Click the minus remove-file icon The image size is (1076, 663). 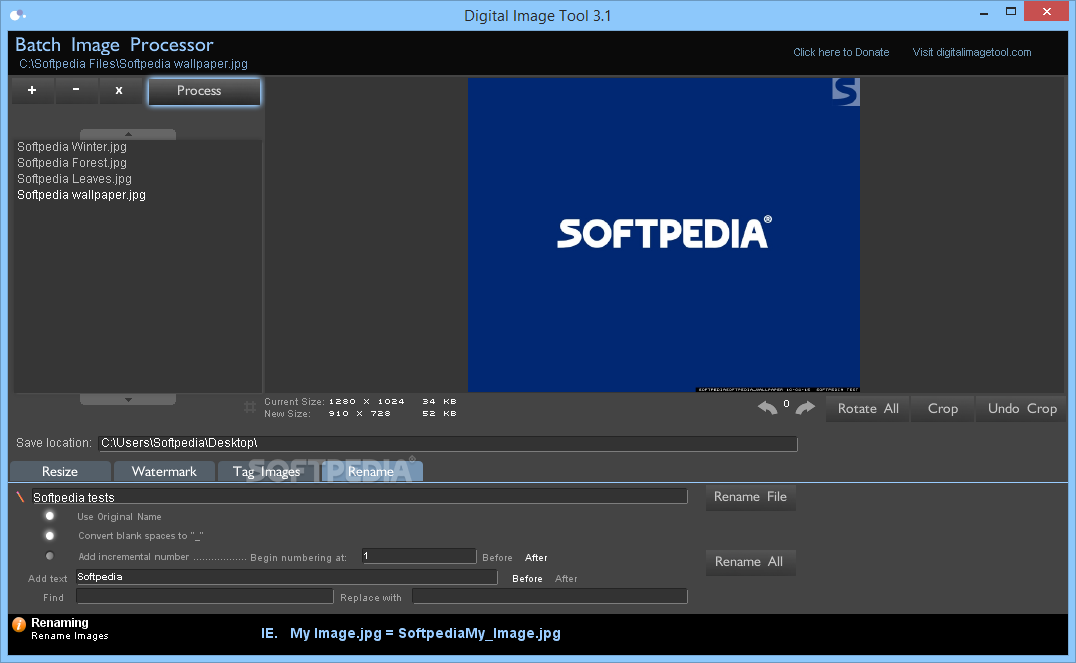pos(76,91)
